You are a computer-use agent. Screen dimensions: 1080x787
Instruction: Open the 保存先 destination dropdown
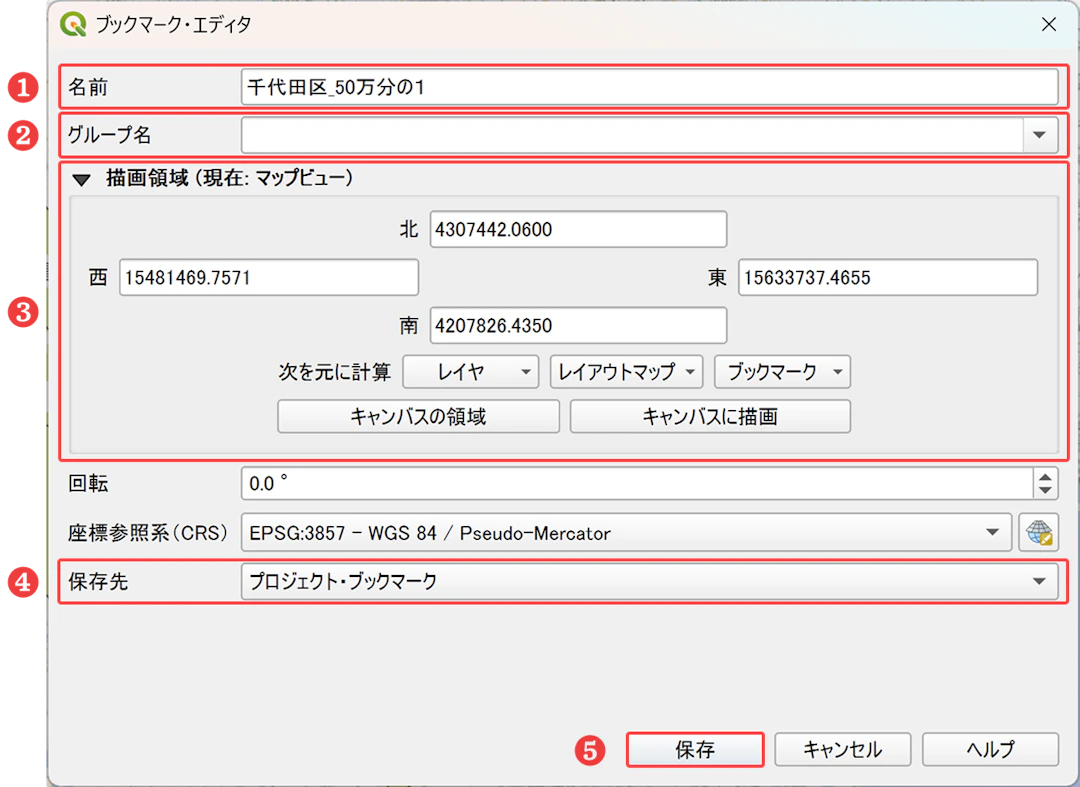point(649,582)
